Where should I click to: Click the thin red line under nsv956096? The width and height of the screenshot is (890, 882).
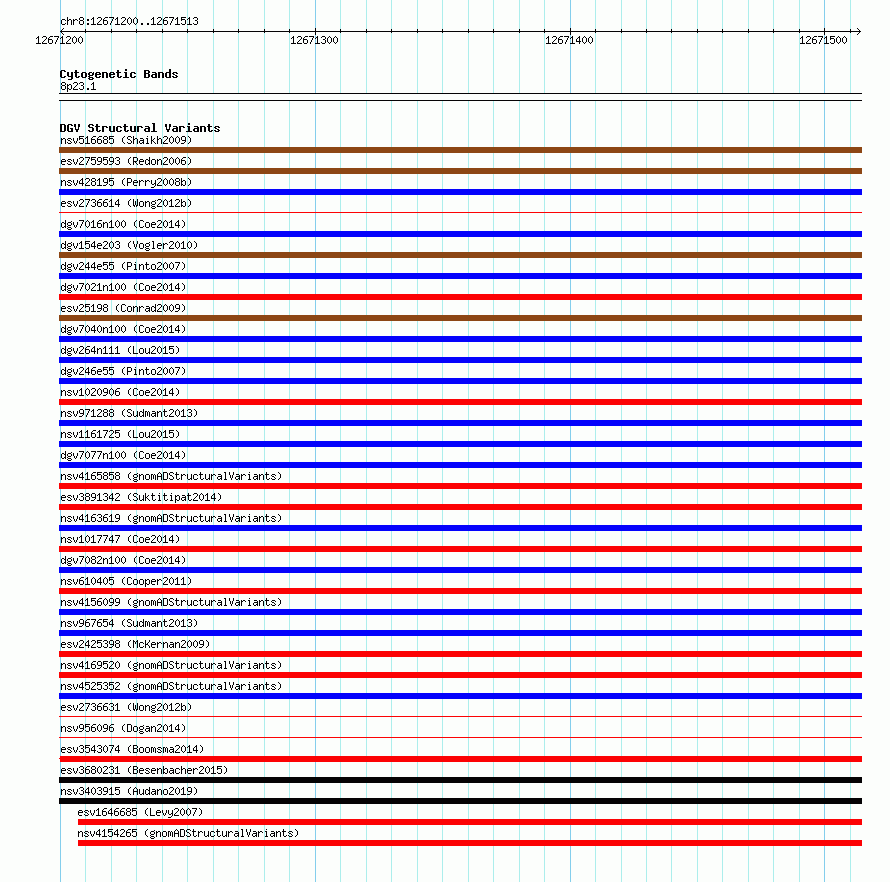click(x=460, y=738)
